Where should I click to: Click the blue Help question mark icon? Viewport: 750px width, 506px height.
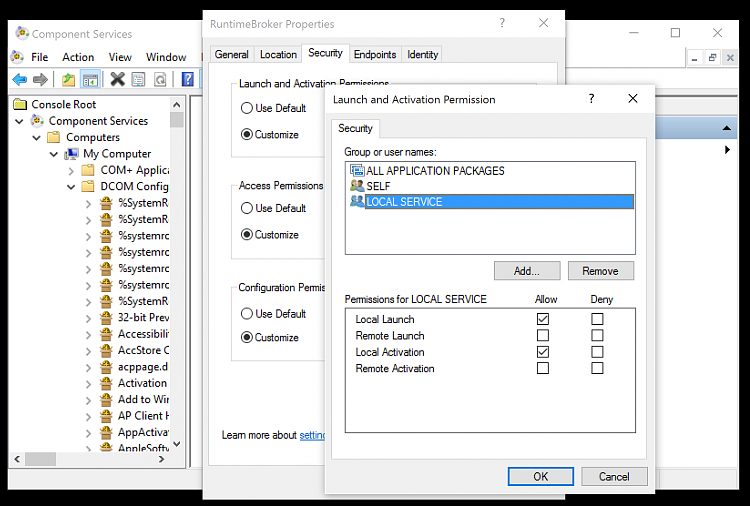tap(188, 79)
